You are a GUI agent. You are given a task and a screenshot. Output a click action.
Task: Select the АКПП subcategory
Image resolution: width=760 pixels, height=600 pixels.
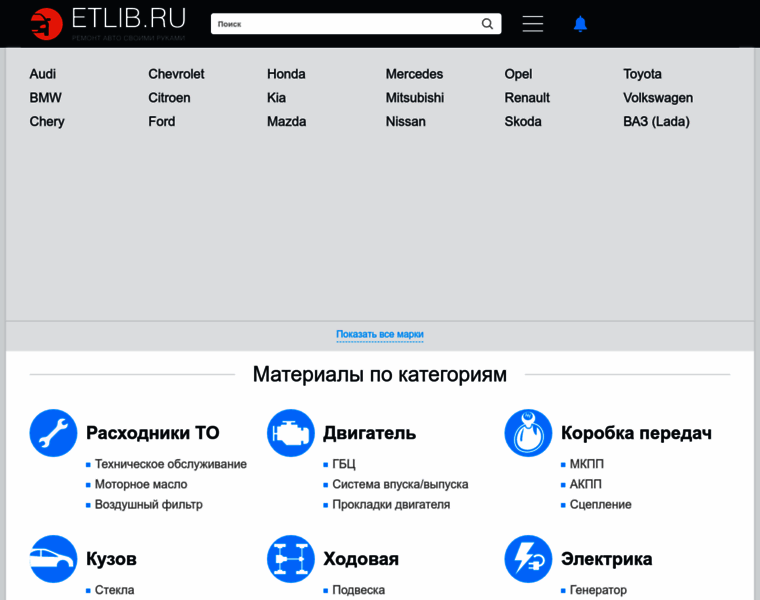586,484
